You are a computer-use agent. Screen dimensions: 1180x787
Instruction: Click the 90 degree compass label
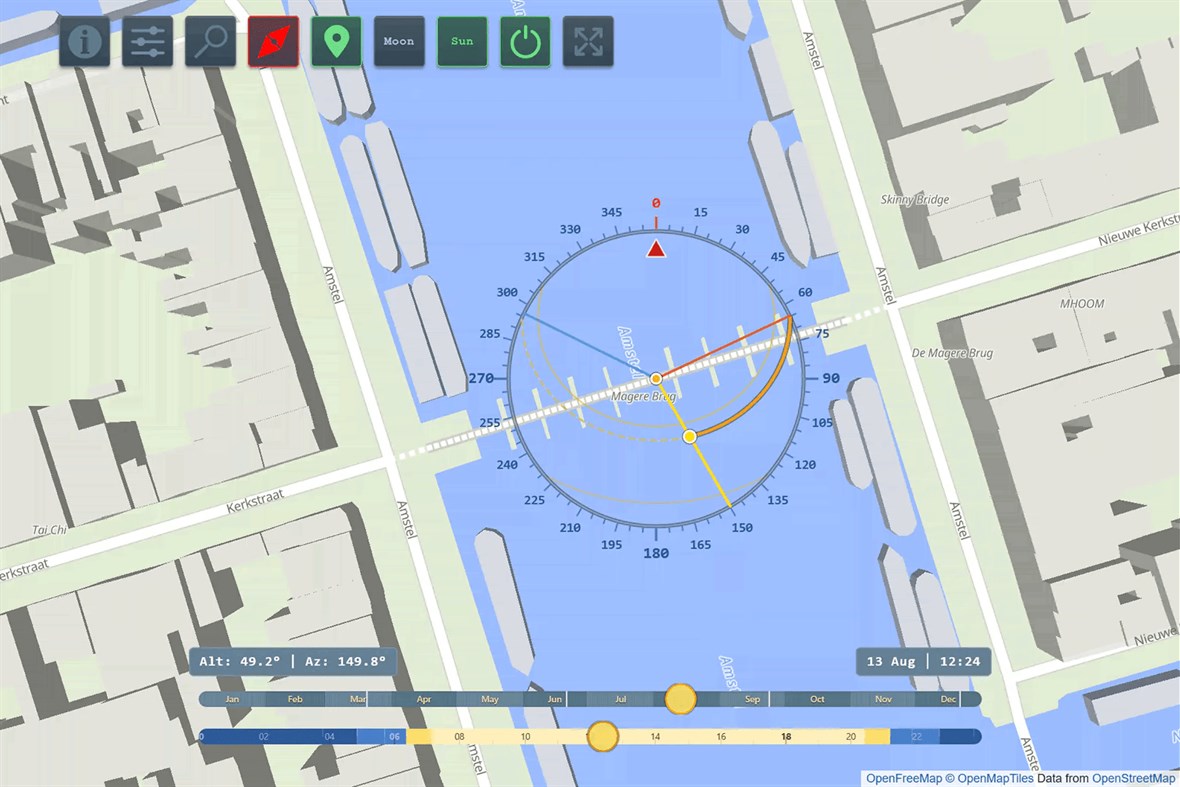point(831,378)
